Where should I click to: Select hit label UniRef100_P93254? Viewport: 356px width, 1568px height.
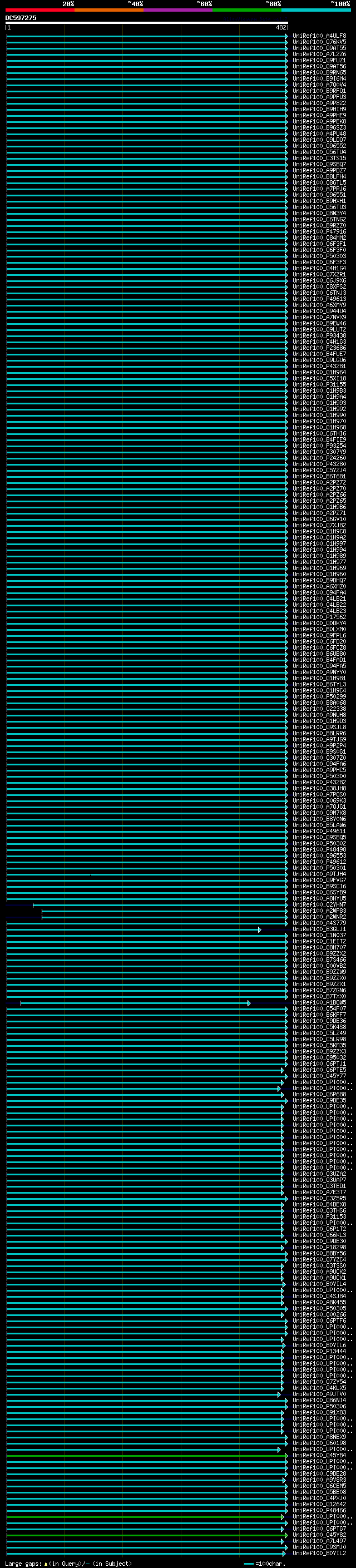[319, 446]
